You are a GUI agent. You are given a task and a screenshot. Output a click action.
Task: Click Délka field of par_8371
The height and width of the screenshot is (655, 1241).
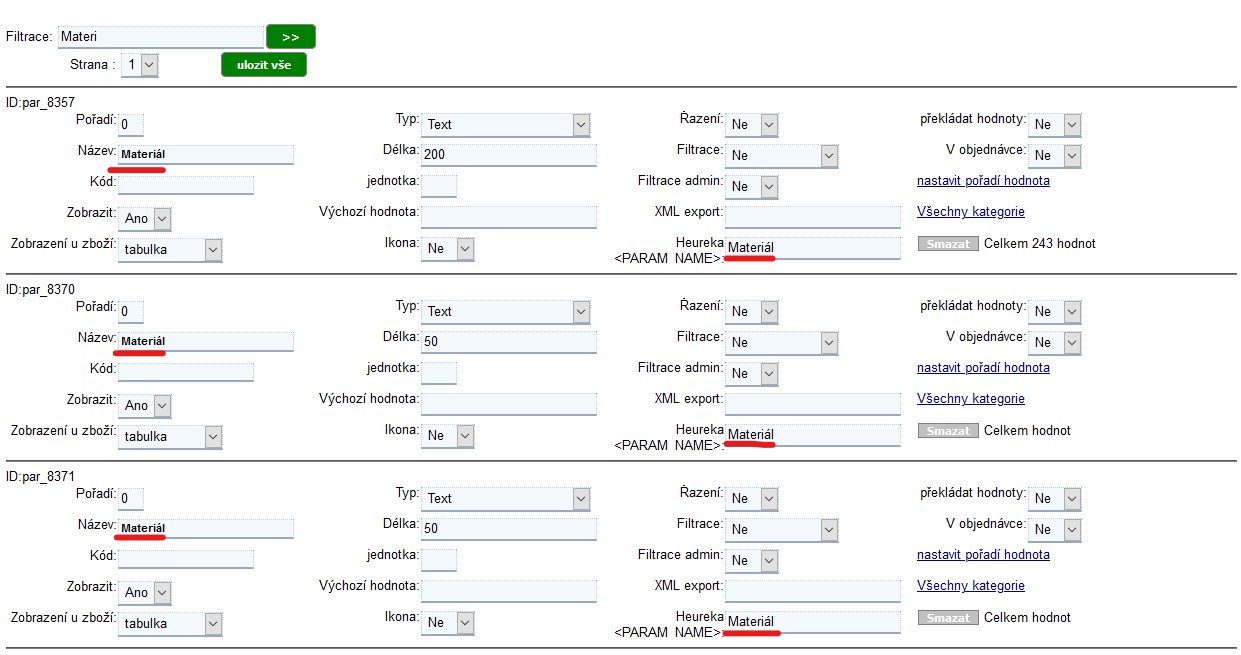click(509, 529)
